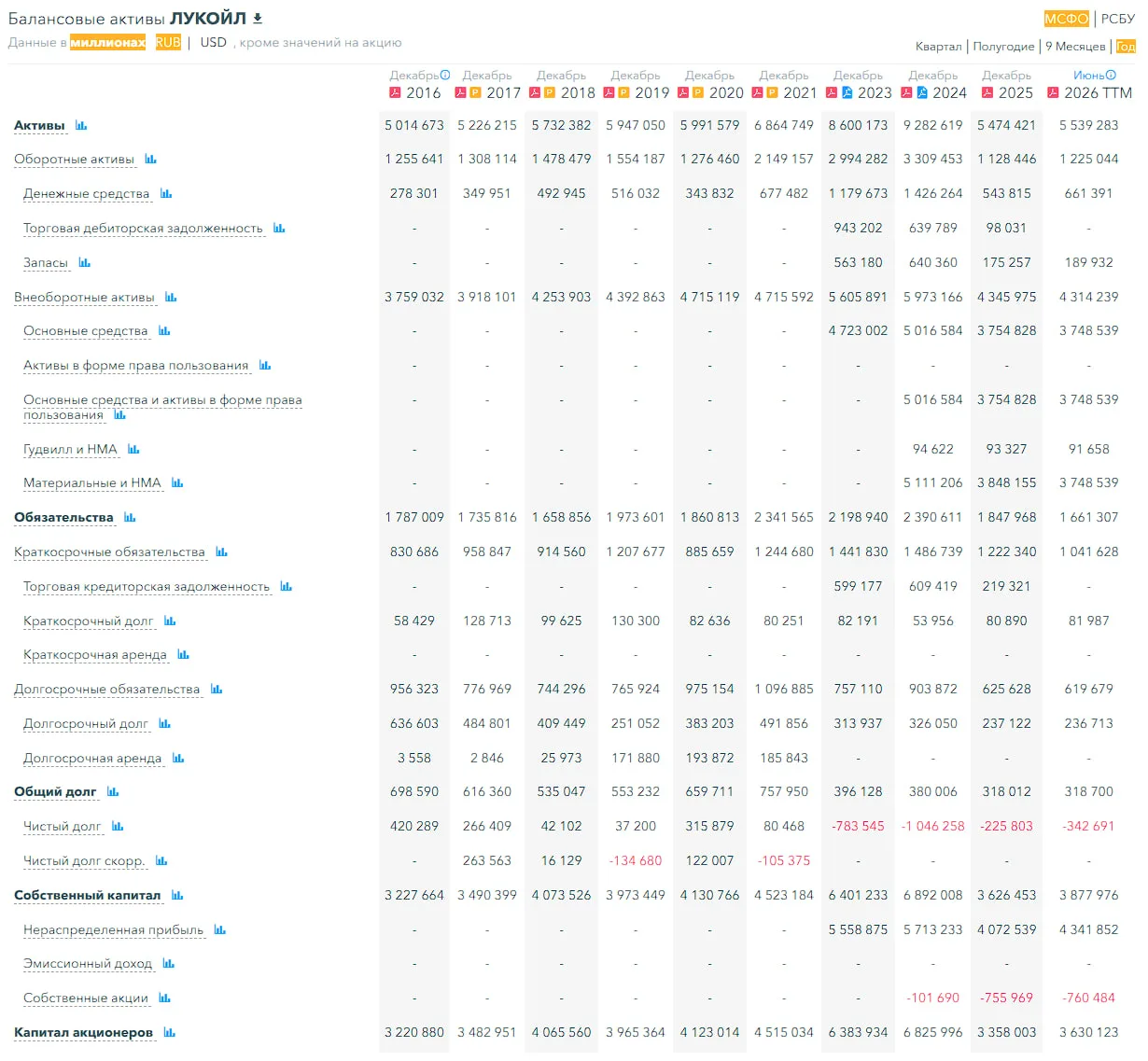Open the Общий долг chart icon

[x=113, y=791]
